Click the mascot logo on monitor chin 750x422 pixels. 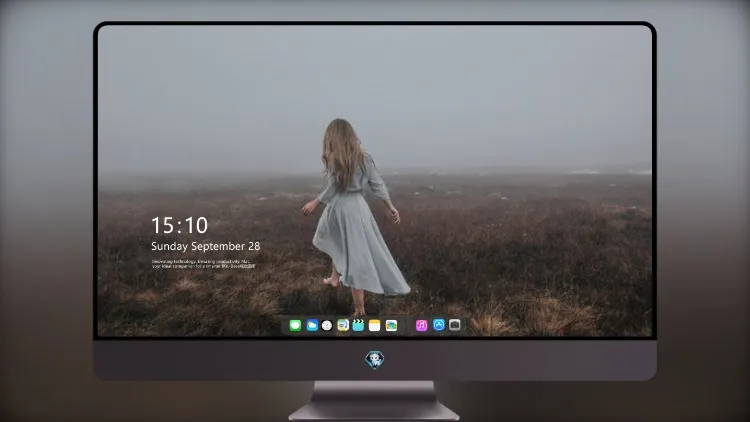tap(375, 360)
